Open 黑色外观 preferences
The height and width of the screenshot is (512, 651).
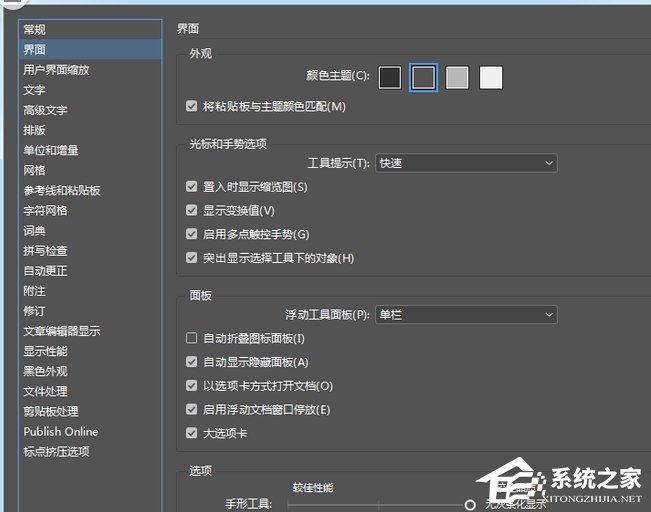[x=90, y=371]
